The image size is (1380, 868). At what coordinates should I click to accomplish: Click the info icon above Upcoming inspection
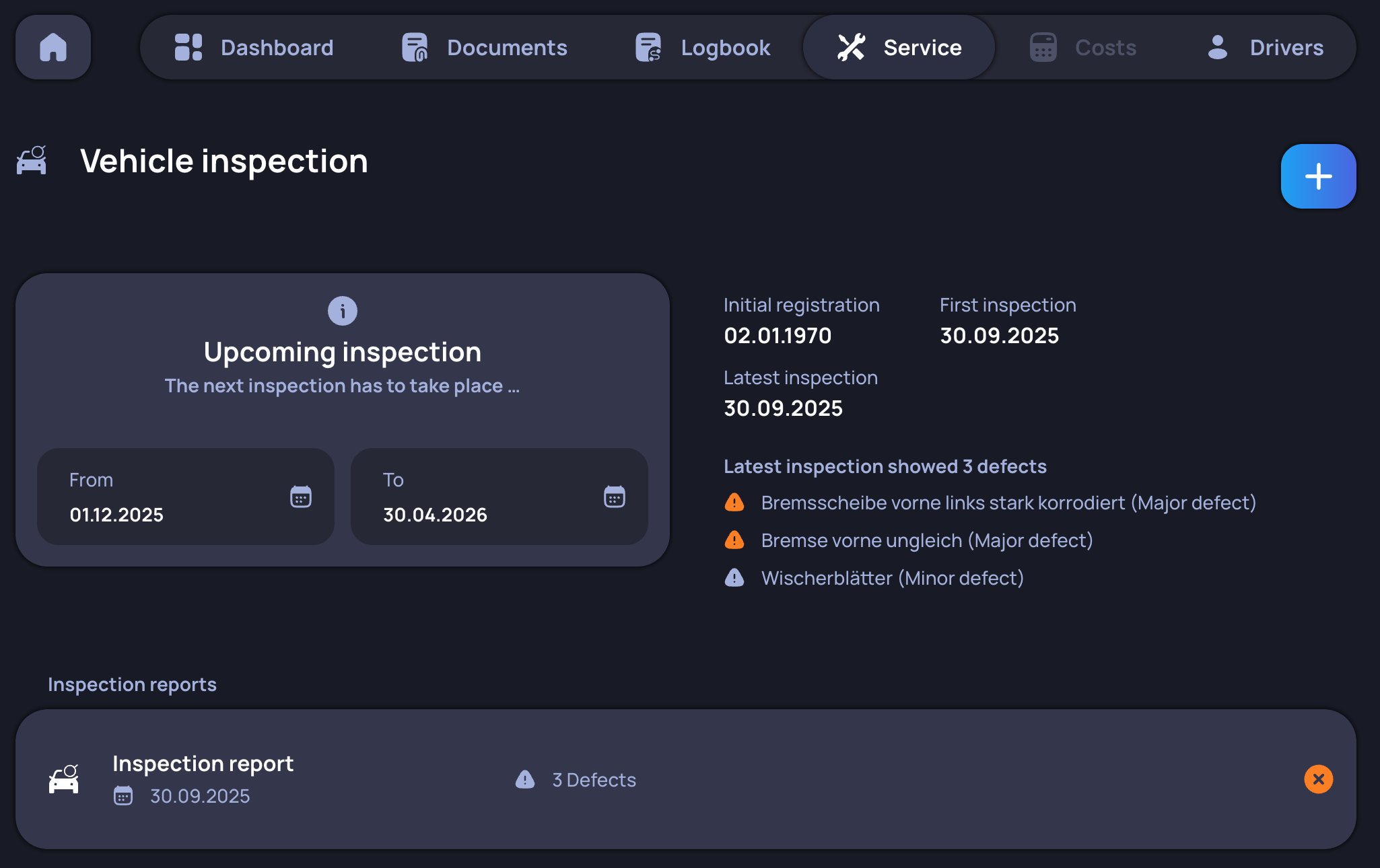(x=342, y=311)
